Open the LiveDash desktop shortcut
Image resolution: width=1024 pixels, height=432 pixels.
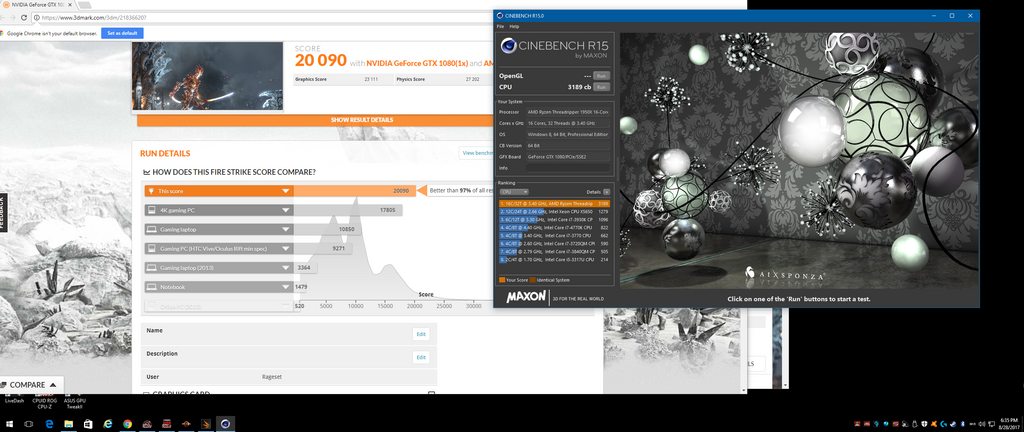point(14,398)
